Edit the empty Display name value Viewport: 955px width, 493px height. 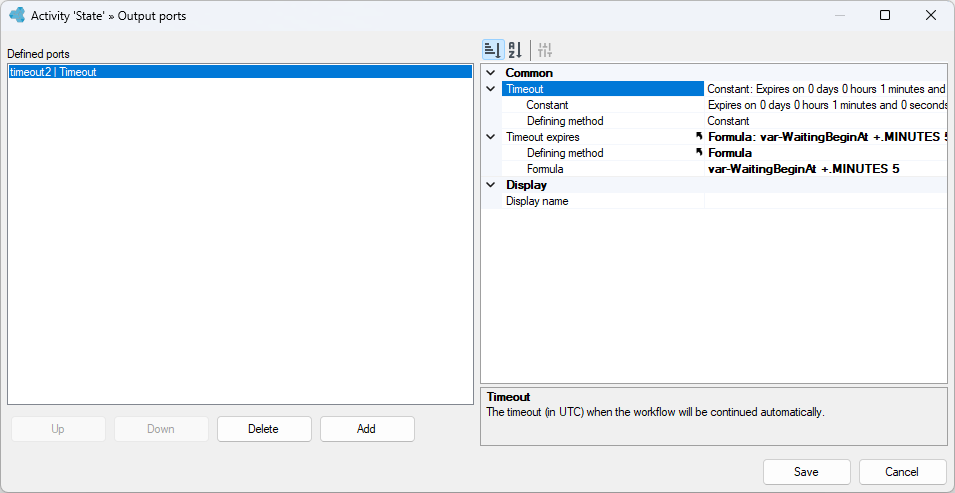[826, 201]
